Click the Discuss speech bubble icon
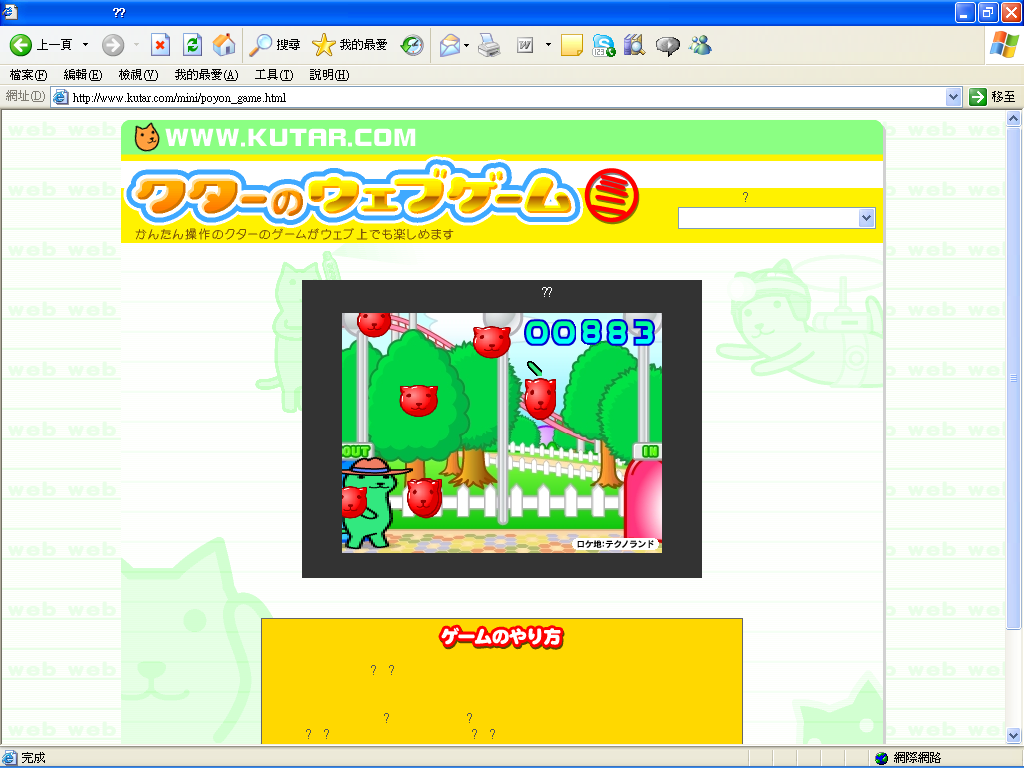 (667, 45)
